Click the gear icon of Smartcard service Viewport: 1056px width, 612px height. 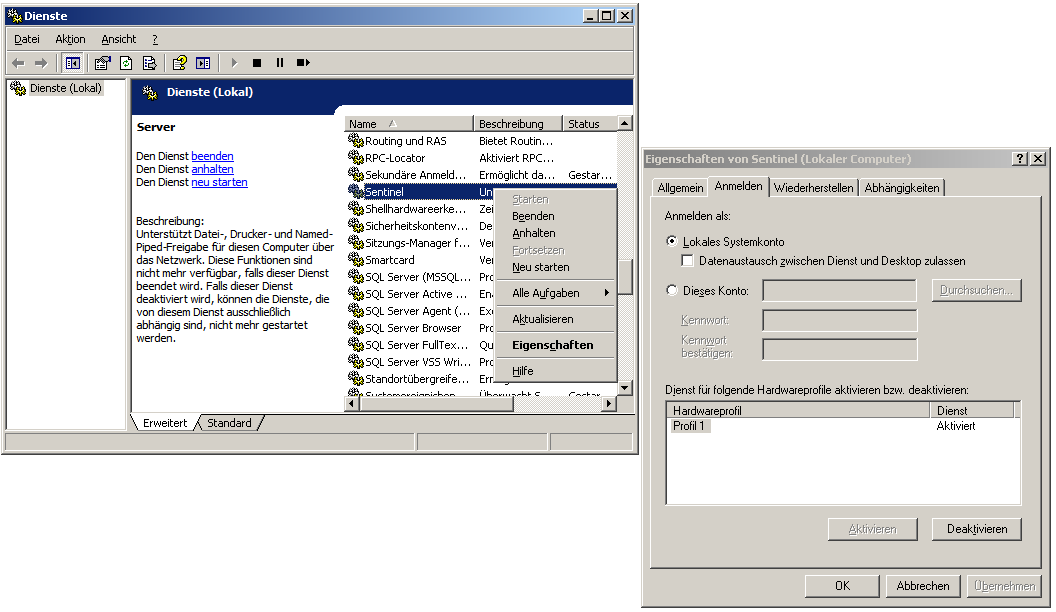(x=356, y=260)
